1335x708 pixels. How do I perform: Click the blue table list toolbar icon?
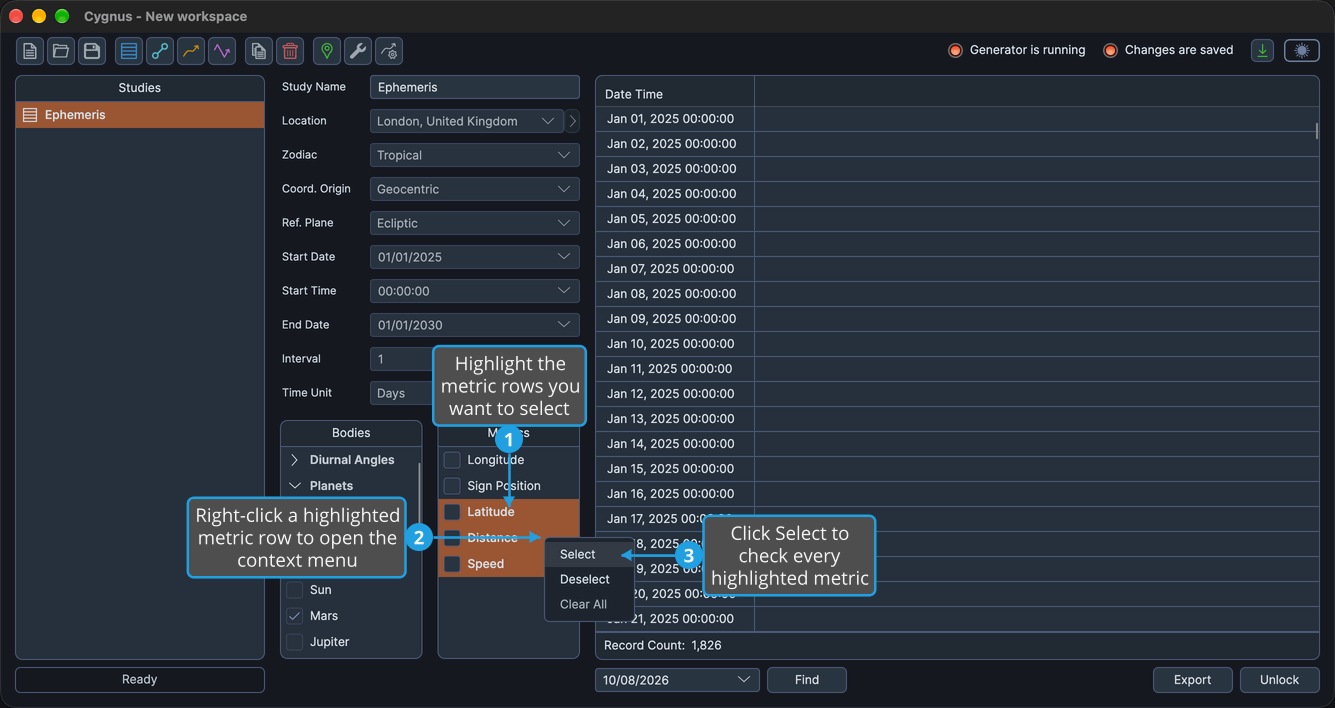click(x=129, y=51)
